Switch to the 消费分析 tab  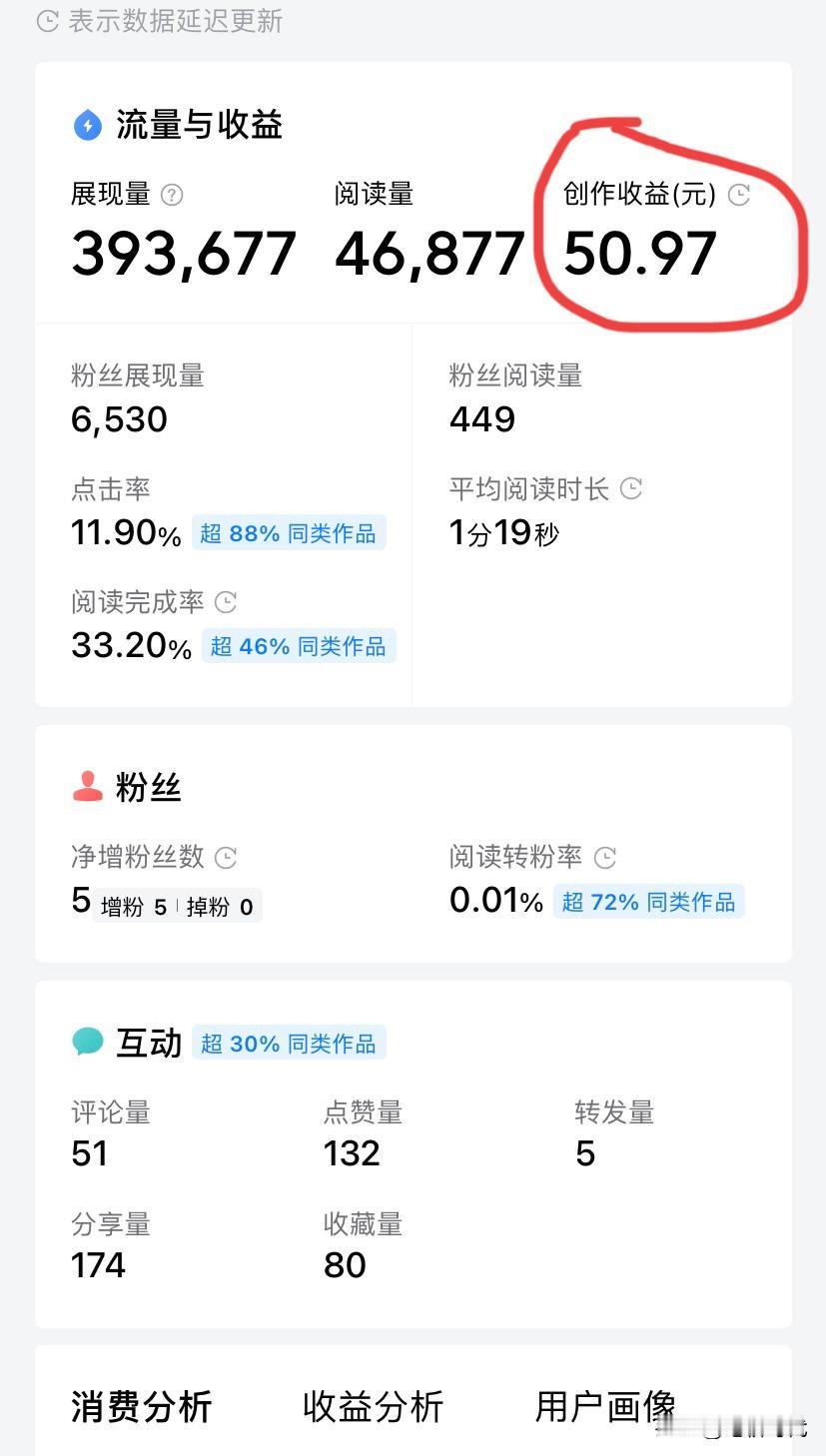[142, 1406]
